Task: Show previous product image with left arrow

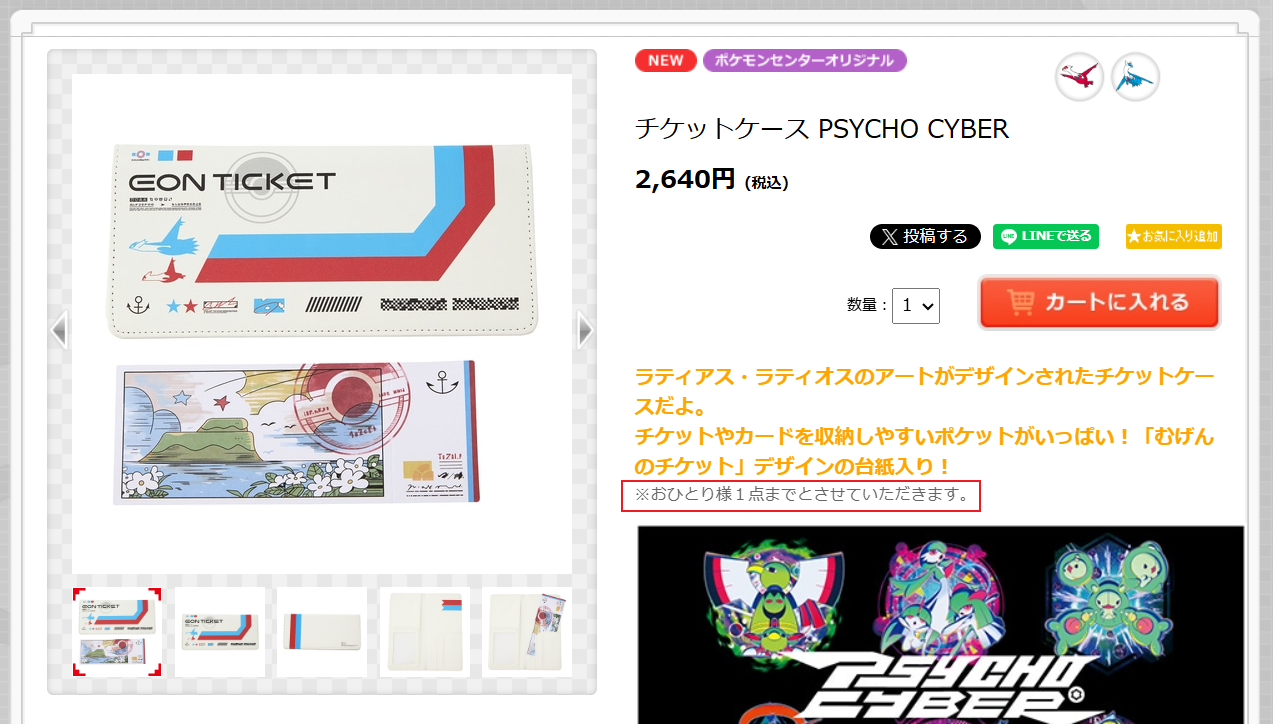Action: click(x=59, y=330)
